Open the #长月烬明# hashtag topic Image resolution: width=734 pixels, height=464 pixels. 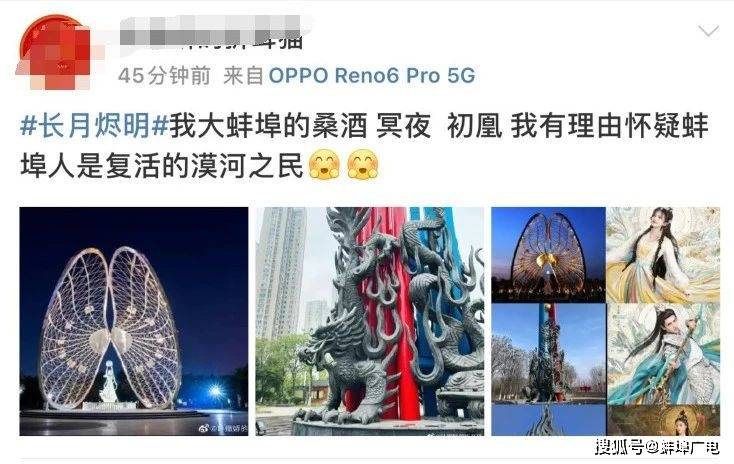point(95,125)
